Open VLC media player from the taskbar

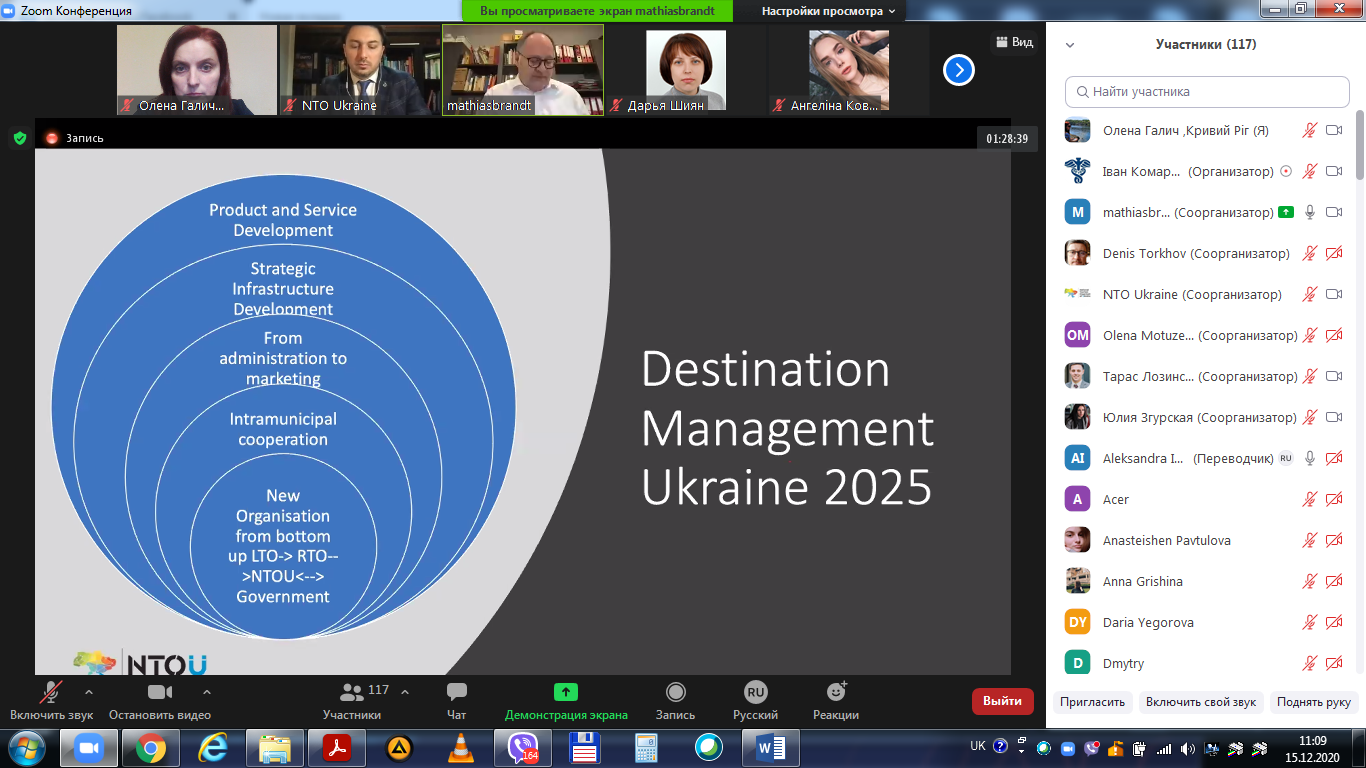pos(461,748)
